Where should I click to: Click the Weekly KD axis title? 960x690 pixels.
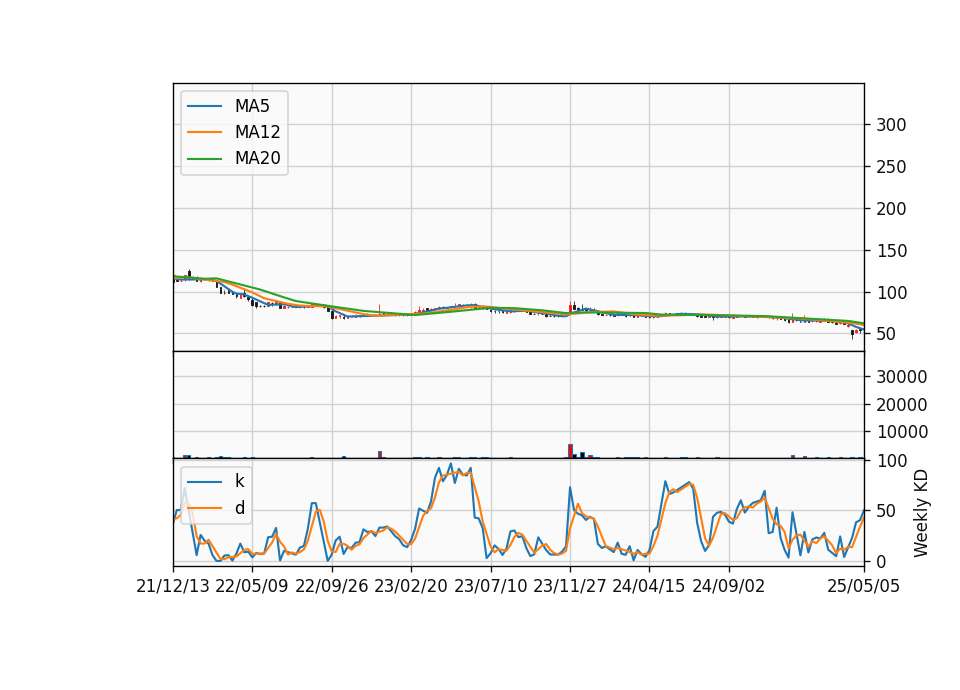click(x=920, y=513)
